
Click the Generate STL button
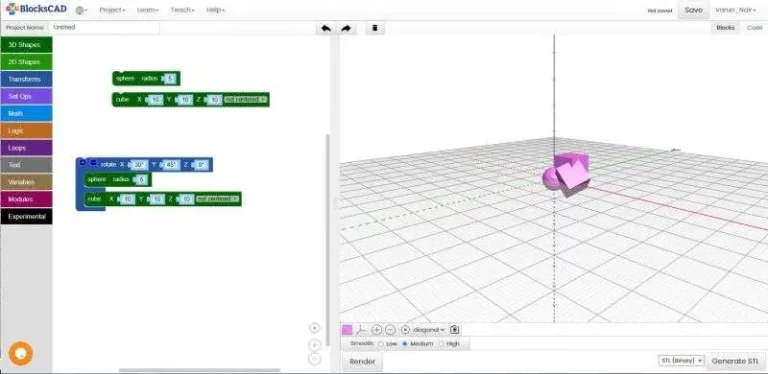(735, 361)
